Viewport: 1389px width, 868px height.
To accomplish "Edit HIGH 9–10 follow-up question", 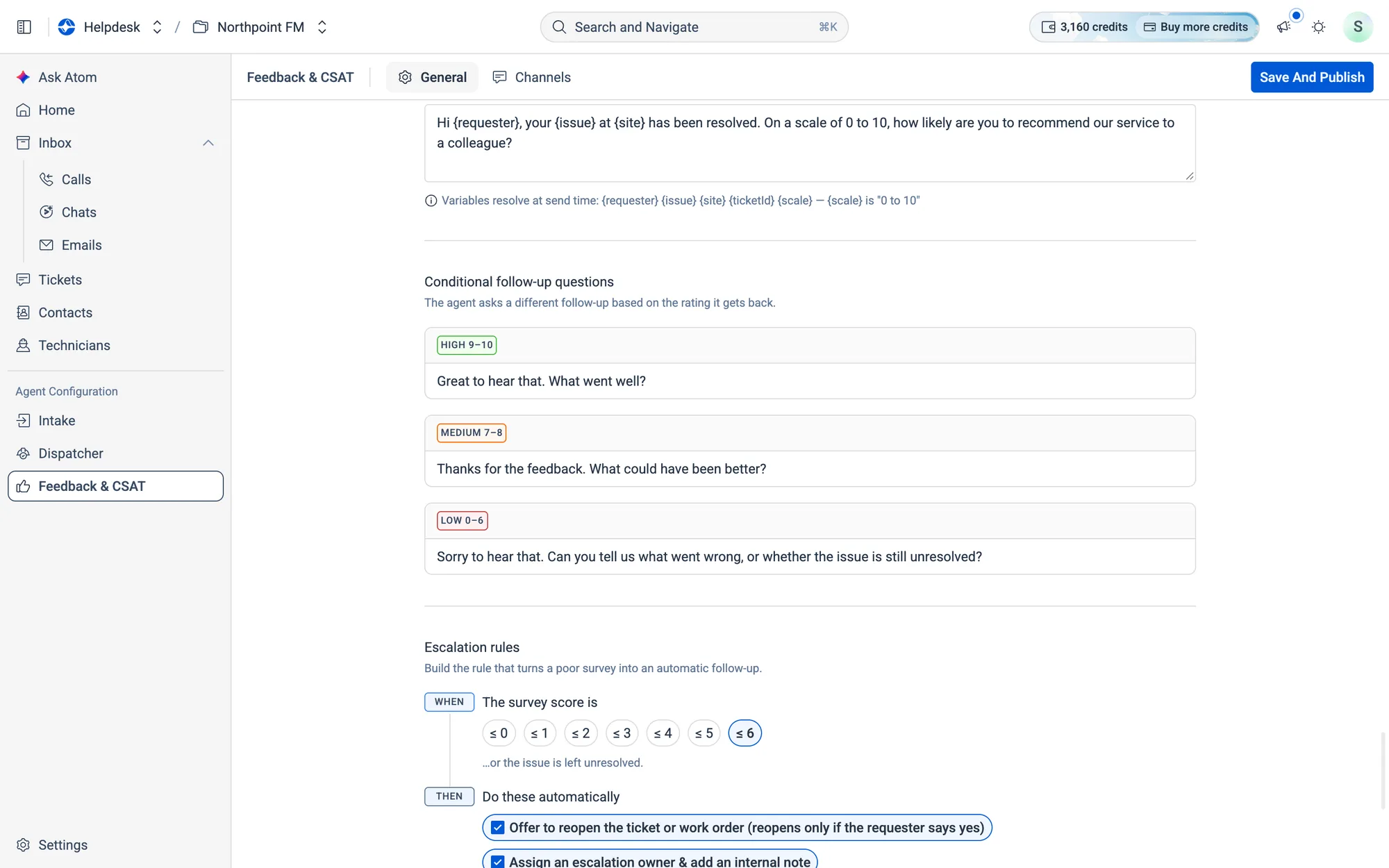I will [810, 381].
